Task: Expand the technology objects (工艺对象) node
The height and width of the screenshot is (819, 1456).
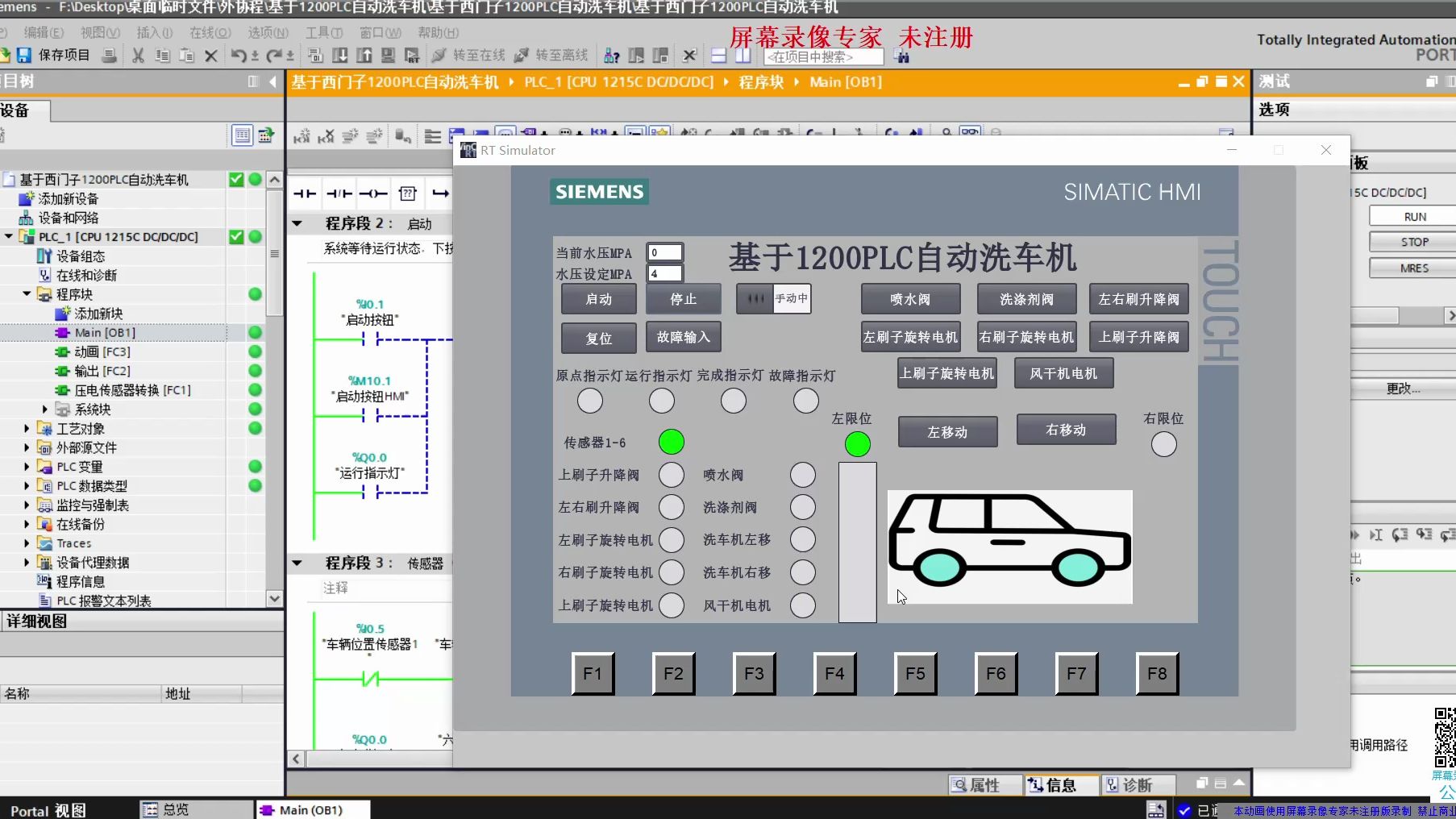Action: 27,429
